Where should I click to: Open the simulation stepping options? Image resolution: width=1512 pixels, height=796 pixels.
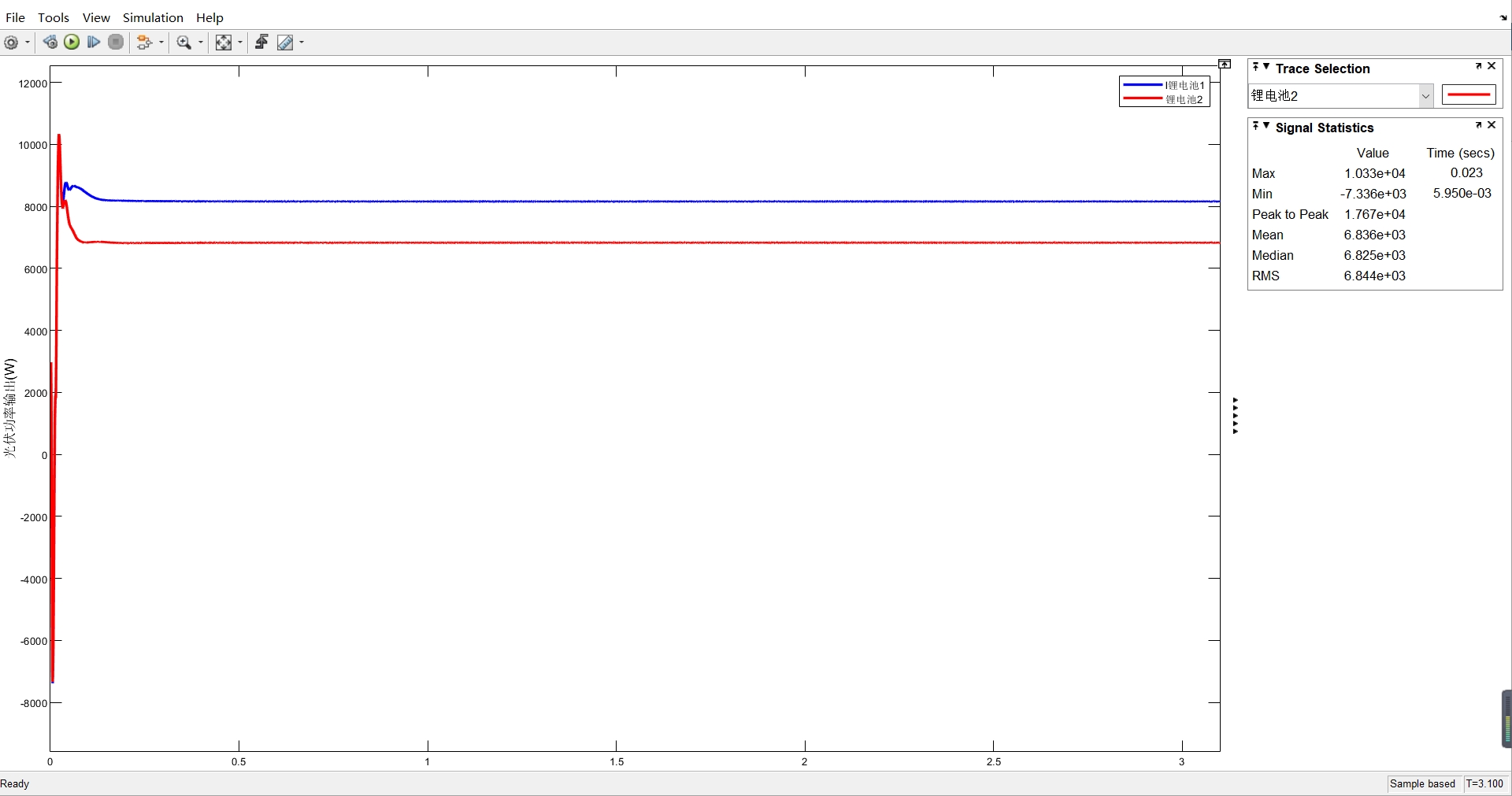pos(50,43)
